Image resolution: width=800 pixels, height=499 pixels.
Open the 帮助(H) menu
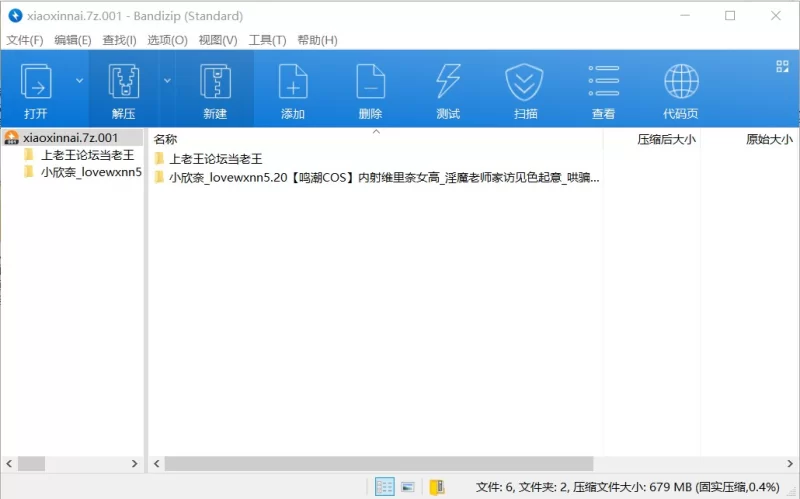(317, 40)
